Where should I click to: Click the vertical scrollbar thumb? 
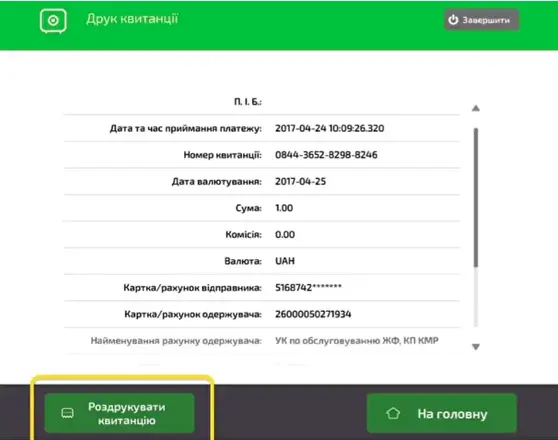pyautogui.click(x=476, y=198)
